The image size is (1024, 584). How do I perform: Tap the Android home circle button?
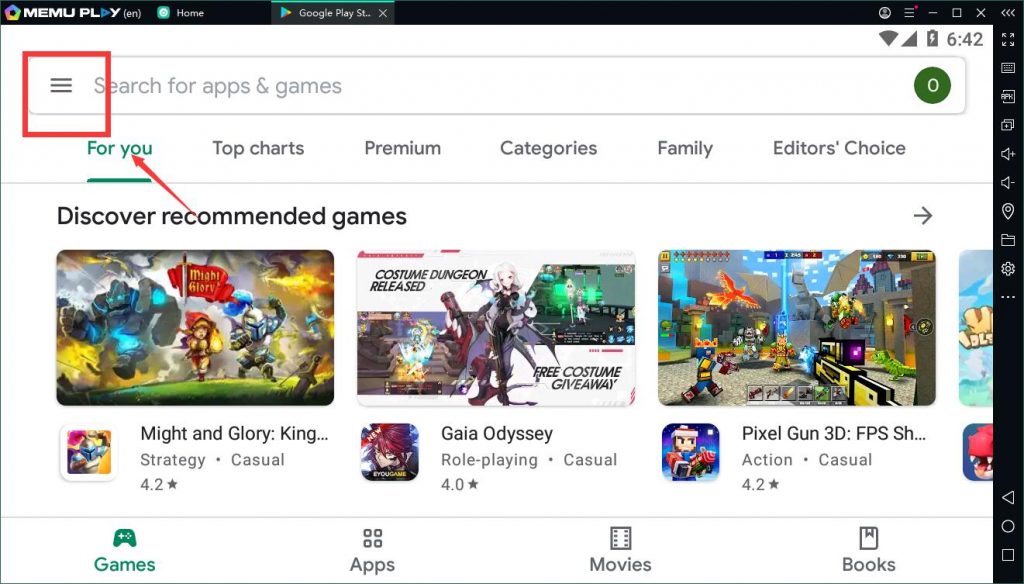pyautogui.click(x=1007, y=526)
